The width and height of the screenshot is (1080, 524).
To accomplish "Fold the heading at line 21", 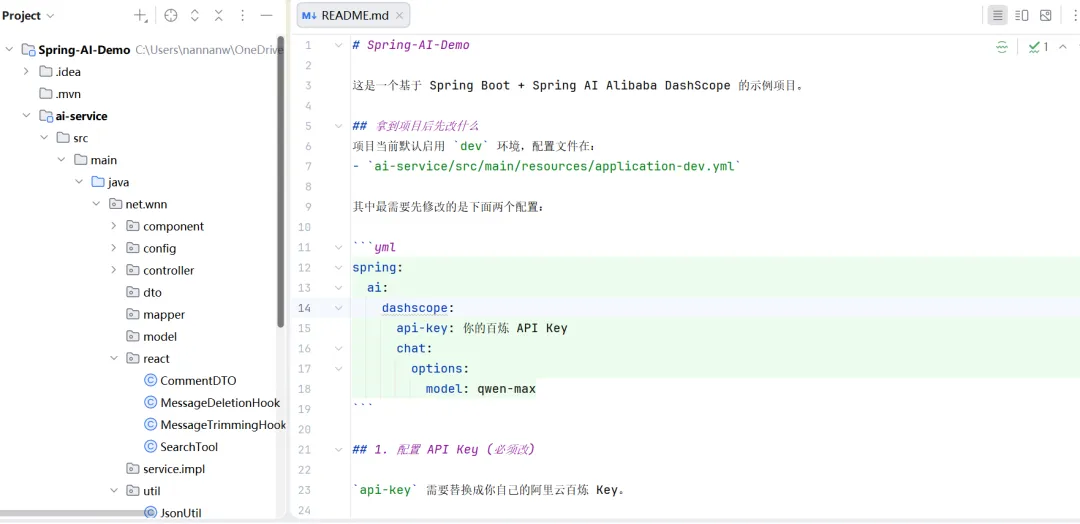I will click(338, 450).
